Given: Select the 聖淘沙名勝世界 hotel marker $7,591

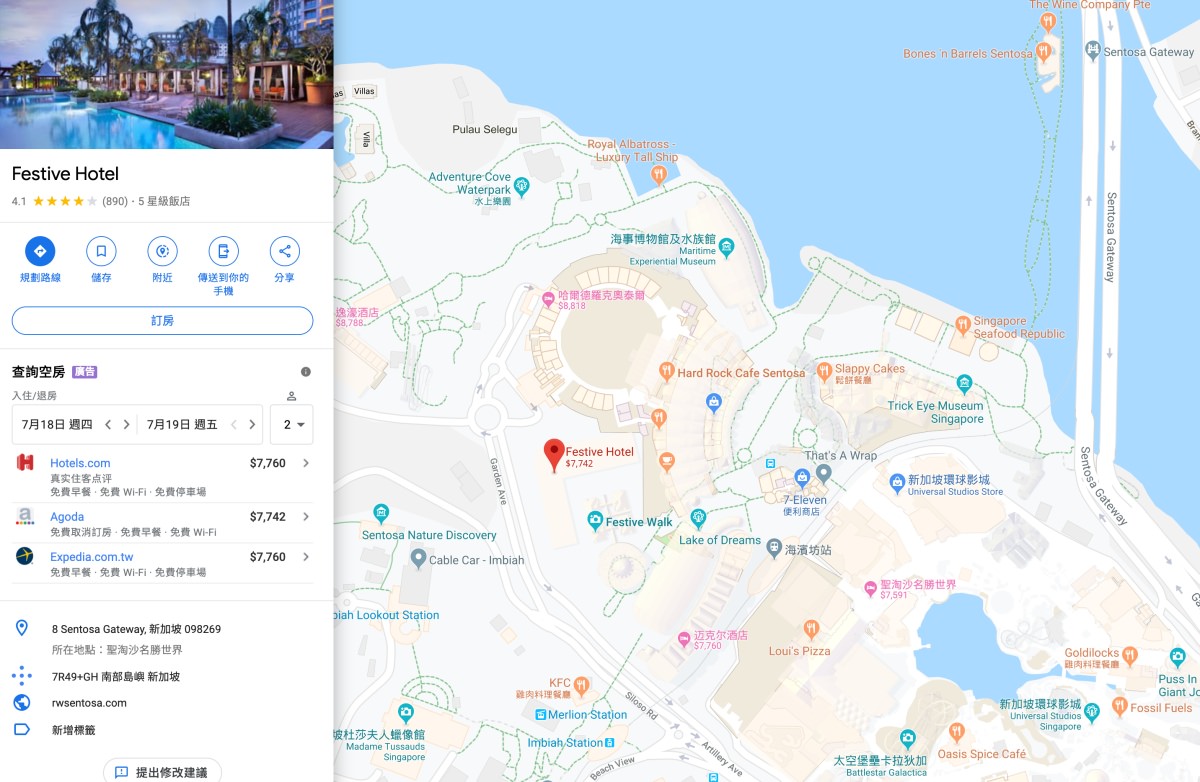Looking at the screenshot, I should coord(870,589).
